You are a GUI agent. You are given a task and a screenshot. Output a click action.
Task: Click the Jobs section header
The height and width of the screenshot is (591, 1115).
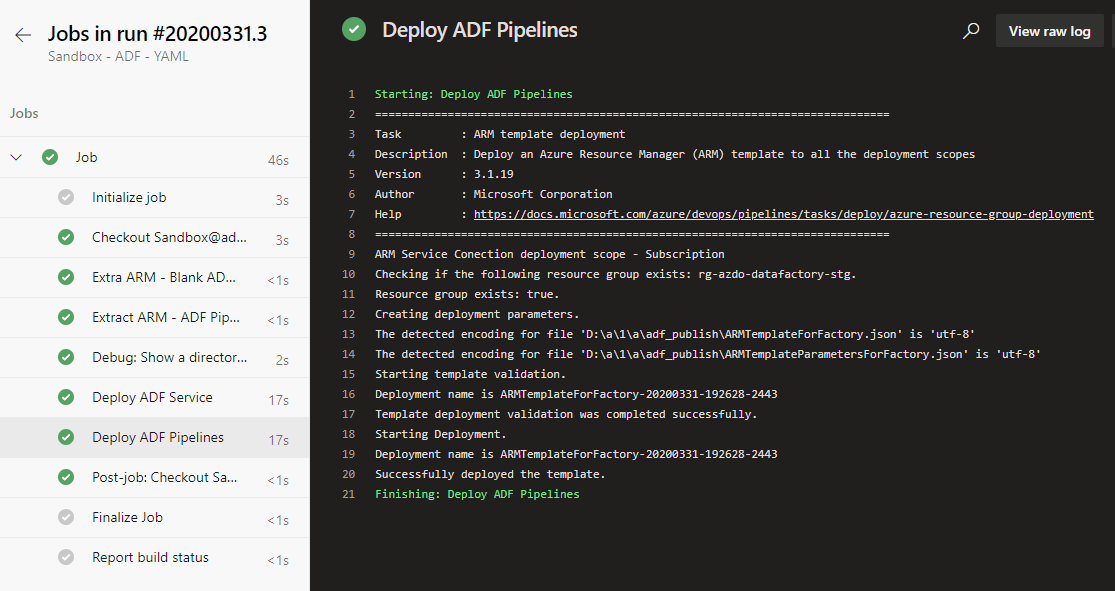tap(24, 113)
